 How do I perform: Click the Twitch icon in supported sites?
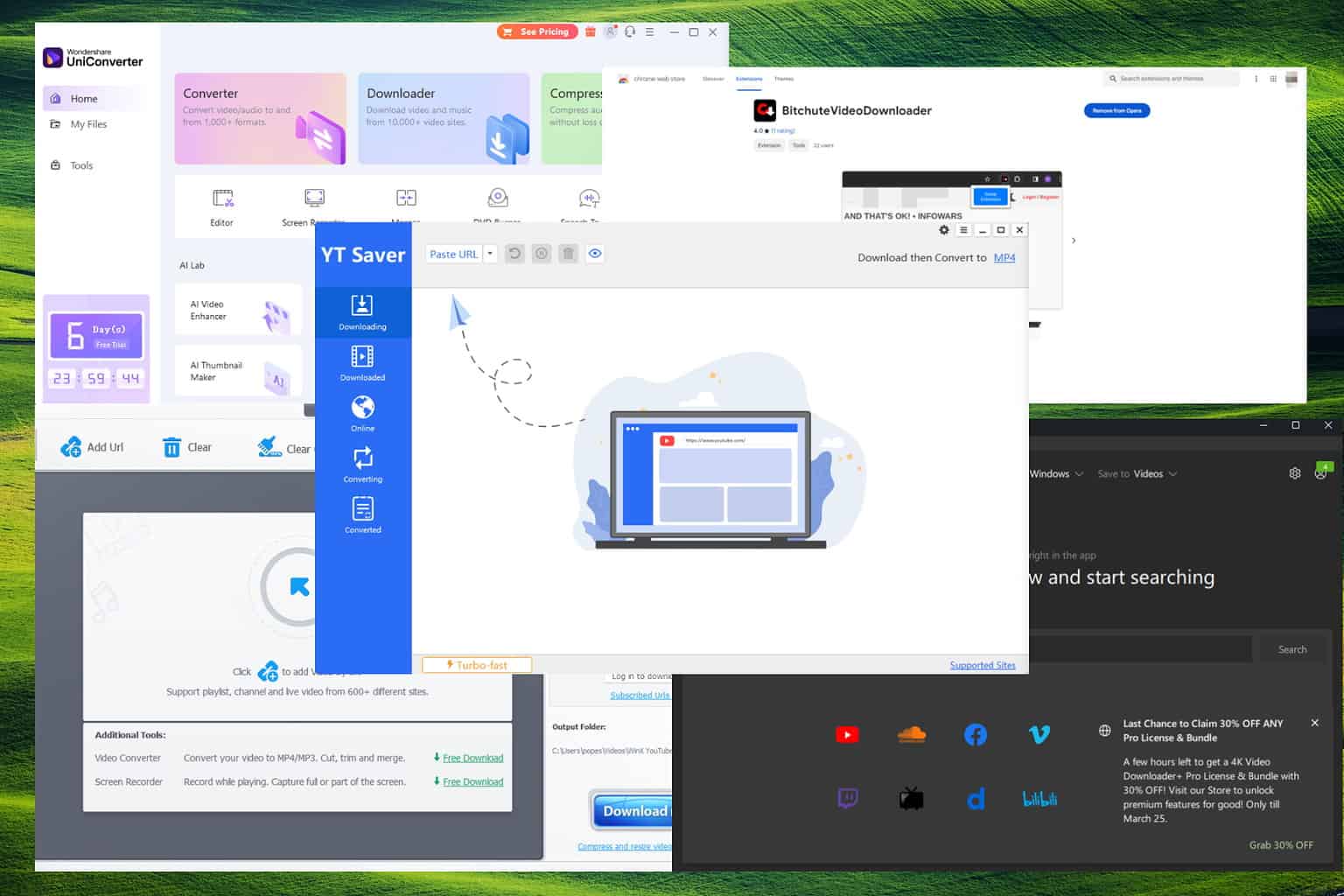(847, 797)
